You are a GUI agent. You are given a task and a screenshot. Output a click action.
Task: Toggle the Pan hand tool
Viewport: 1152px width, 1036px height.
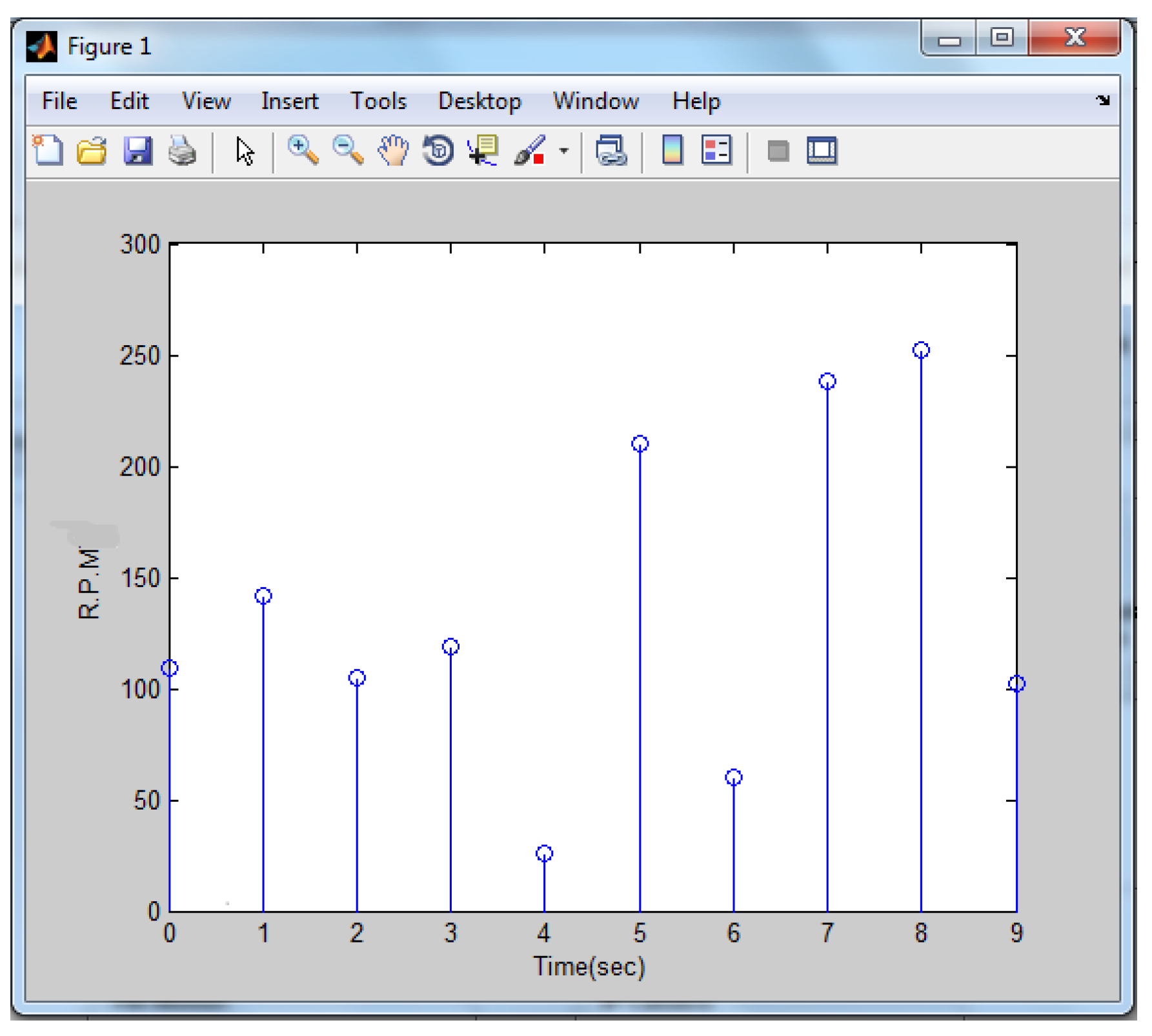tap(393, 151)
